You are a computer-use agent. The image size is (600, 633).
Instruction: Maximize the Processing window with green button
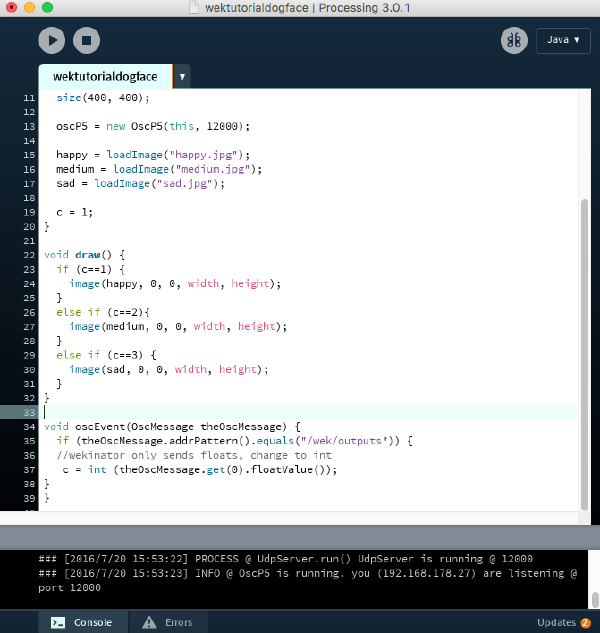(47, 8)
